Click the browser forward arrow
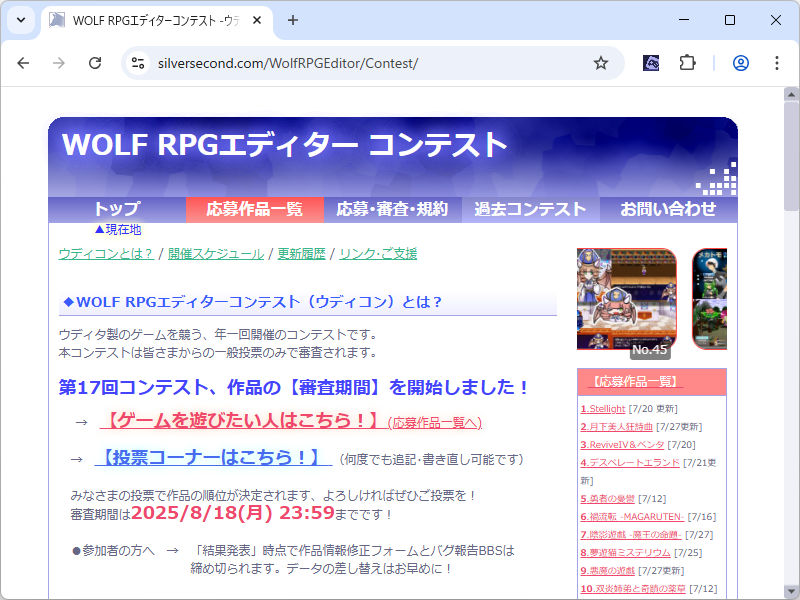The image size is (800, 600). (x=60, y=62)
